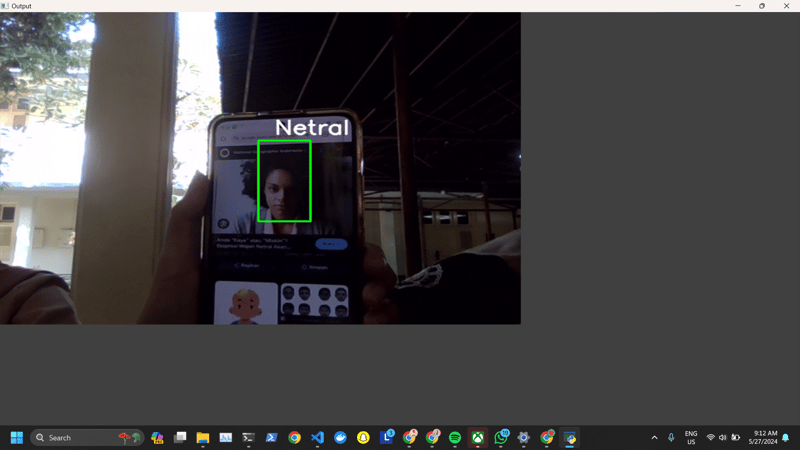Click the Output window title icon

[5, 6]
